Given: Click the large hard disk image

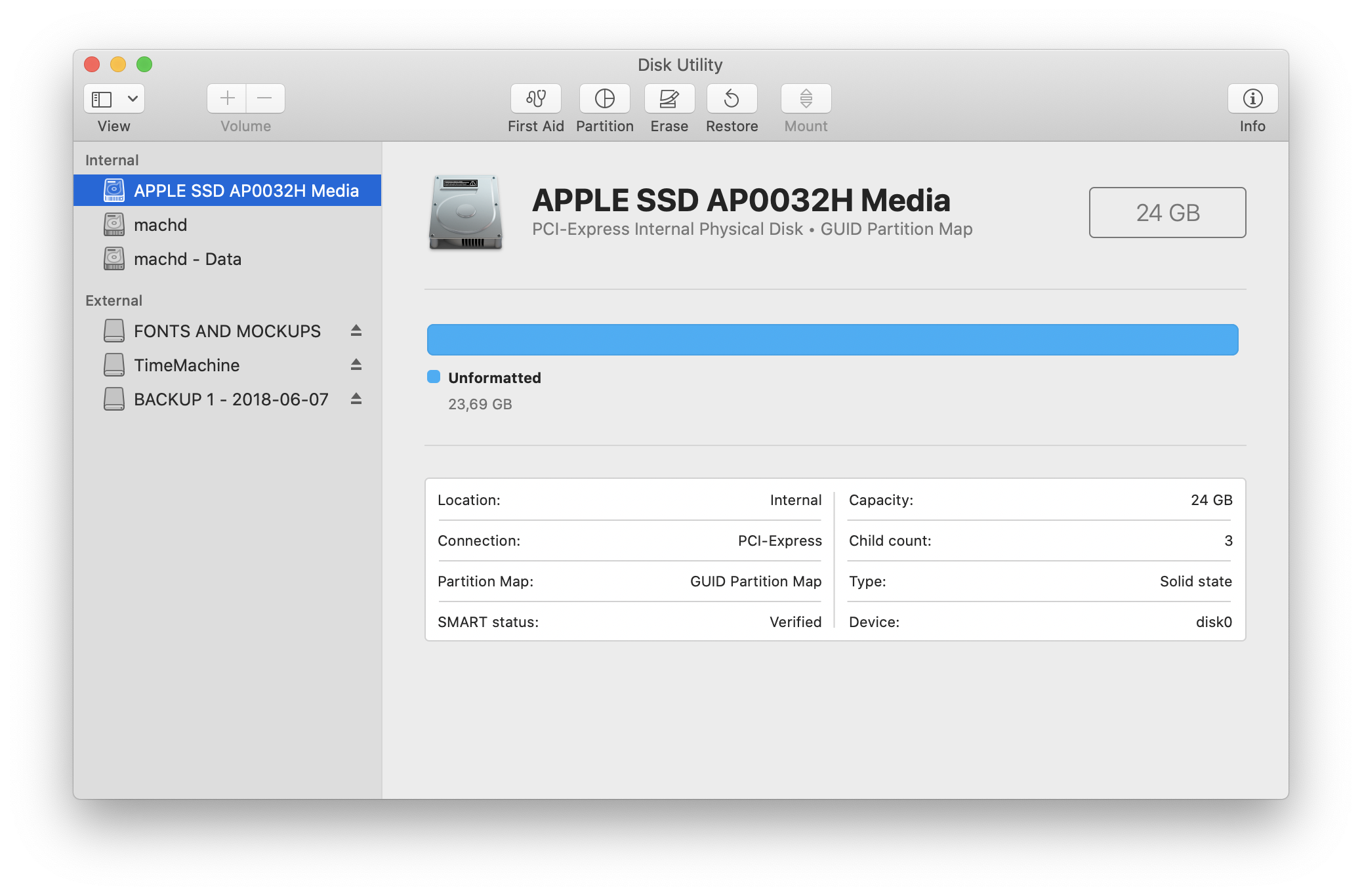Looking at the screenshot, I should pos(466,213).
